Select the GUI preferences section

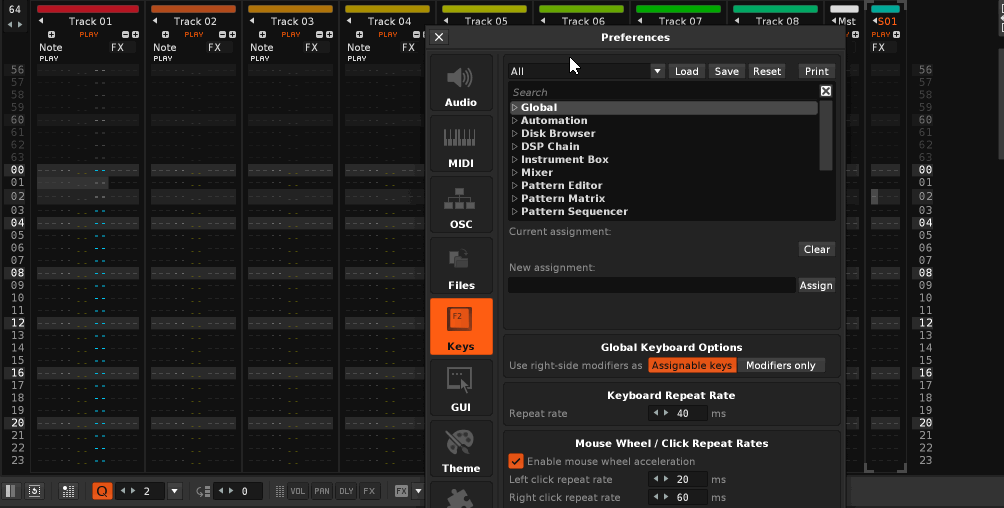(461, 390)
